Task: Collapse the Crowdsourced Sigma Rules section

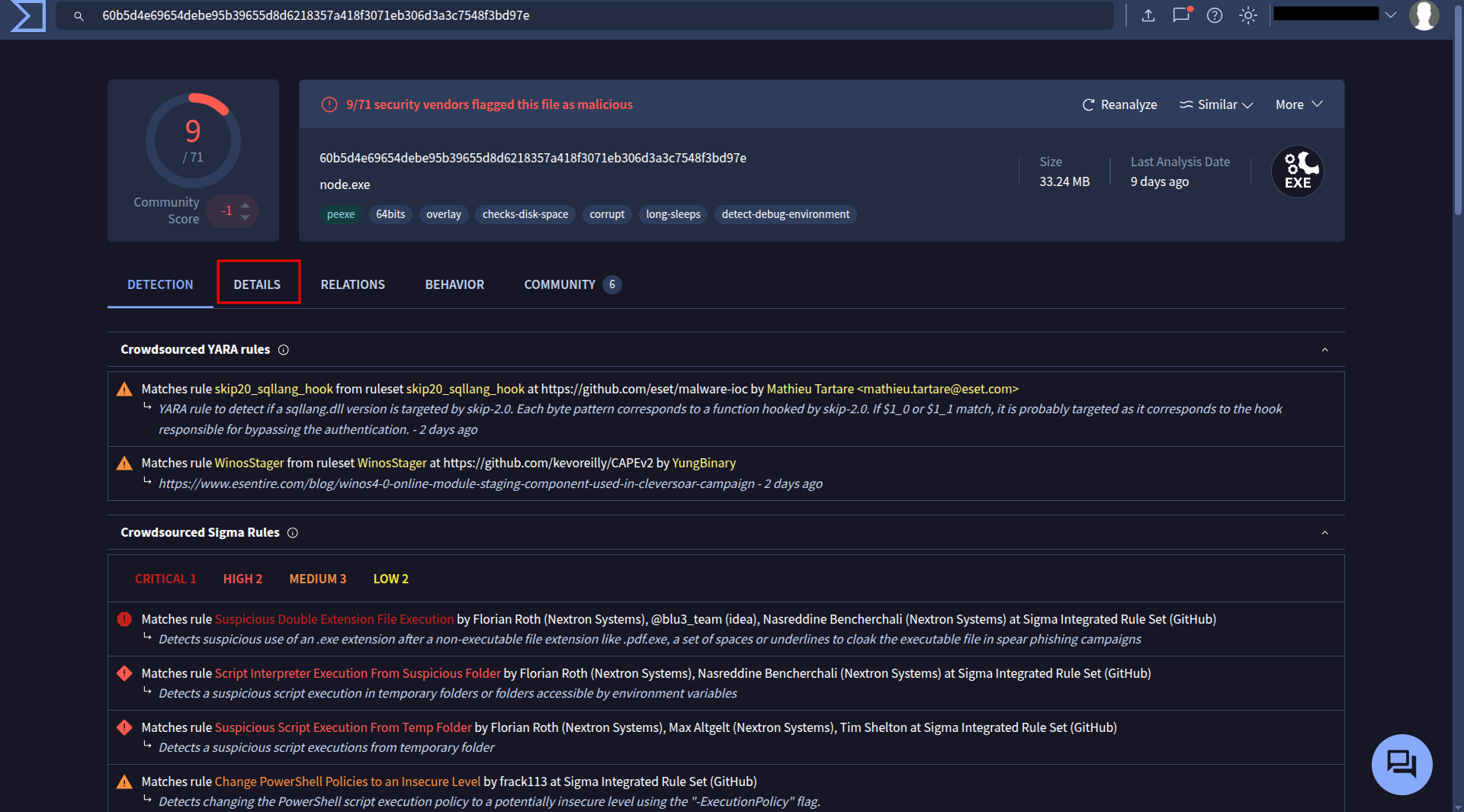Action: pos(1325,532)
